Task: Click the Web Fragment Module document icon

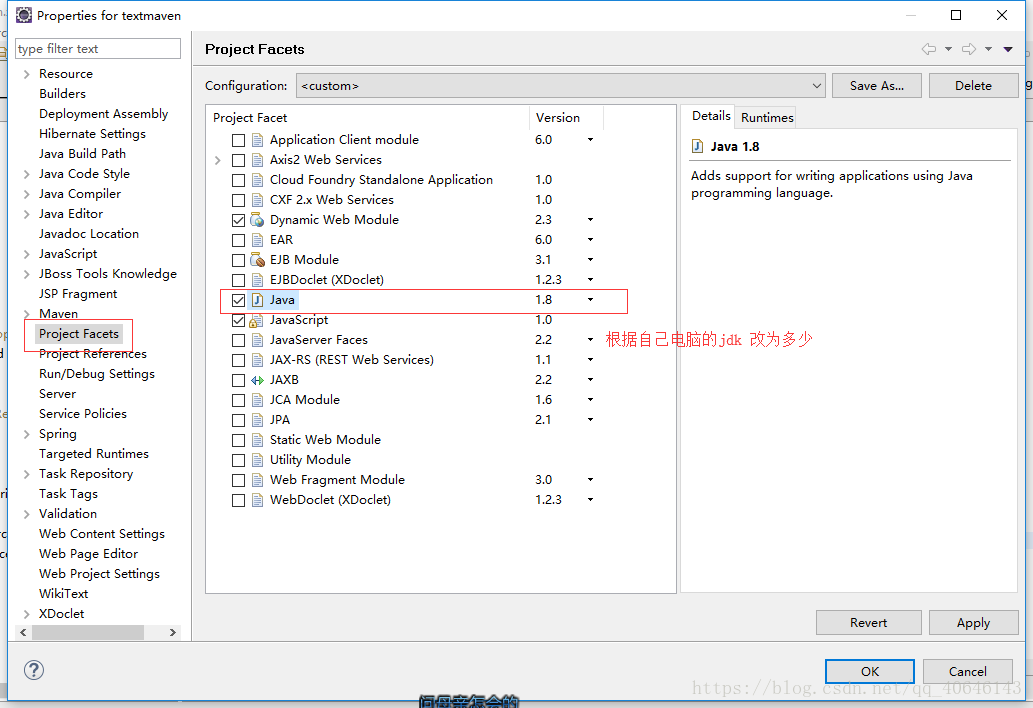Action: click(x=258, y=480)
